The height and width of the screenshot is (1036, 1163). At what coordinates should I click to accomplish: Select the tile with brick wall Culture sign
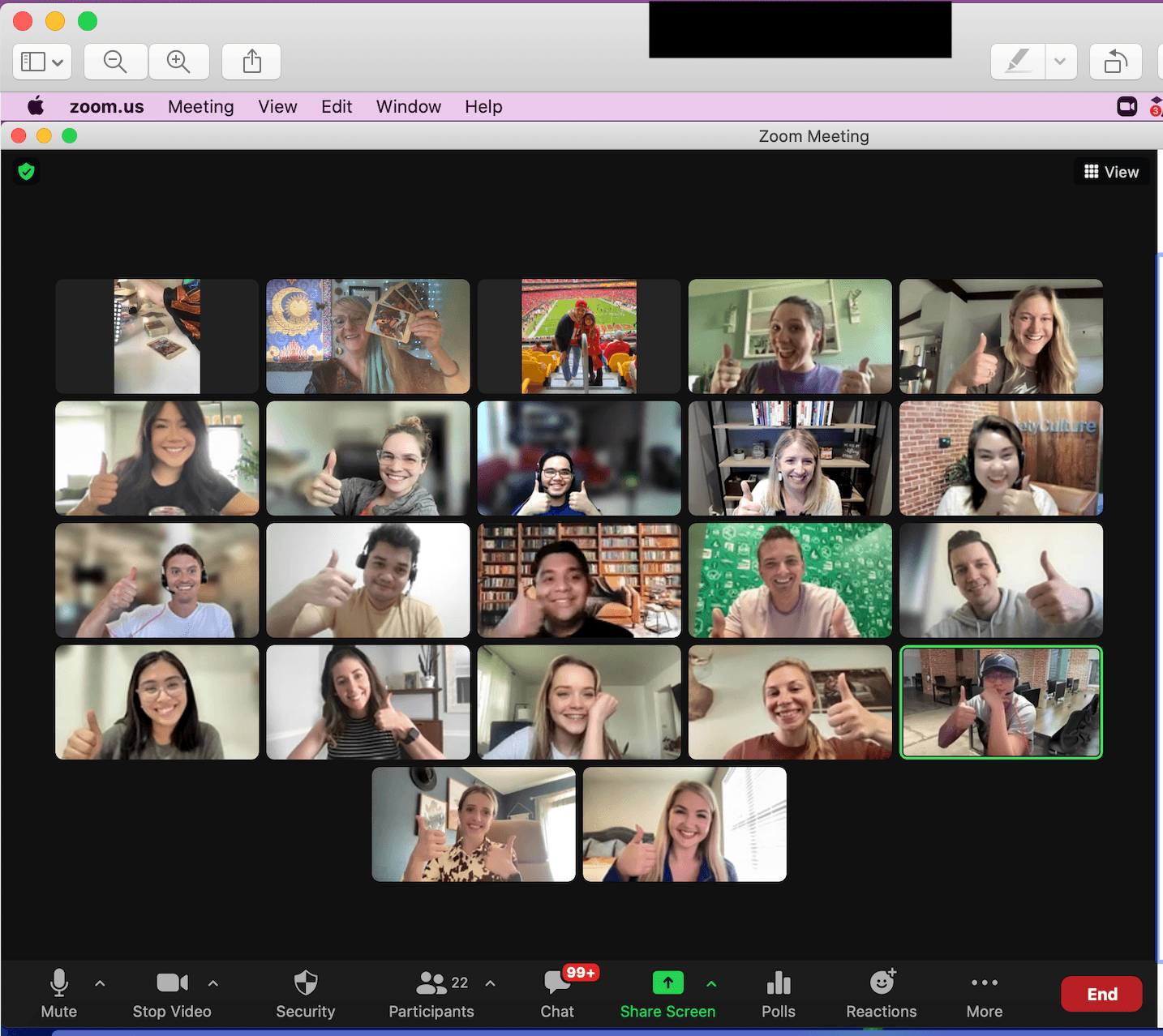click(x=1001, y=458)
